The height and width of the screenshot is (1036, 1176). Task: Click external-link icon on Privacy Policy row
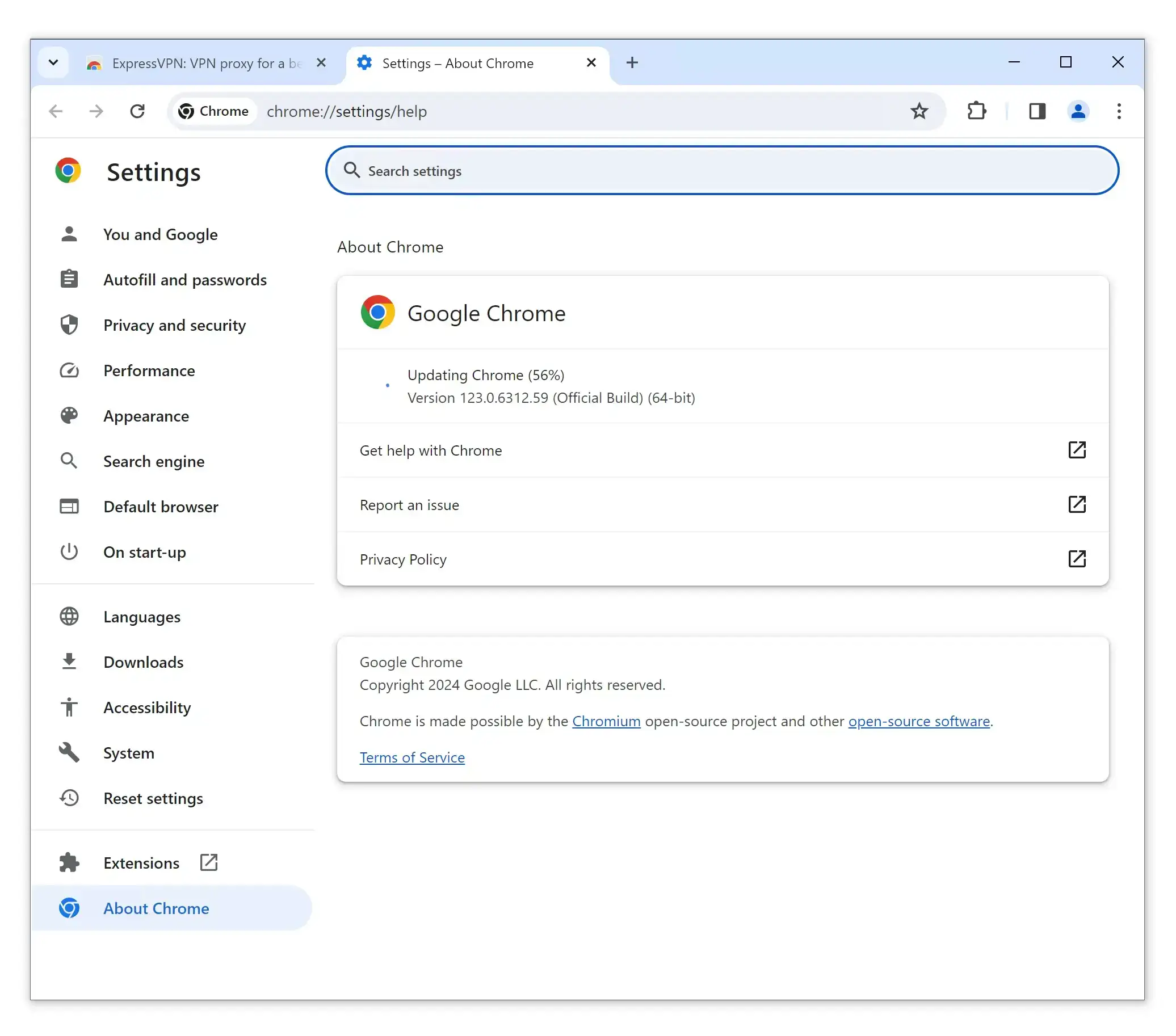pyautogui.click(x=1077, y=558)
